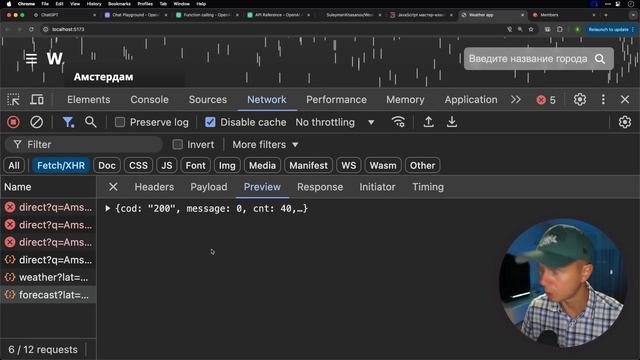Reload the localhost page
640x360 pixels.
pyautogui.click(x=31, y=29)
